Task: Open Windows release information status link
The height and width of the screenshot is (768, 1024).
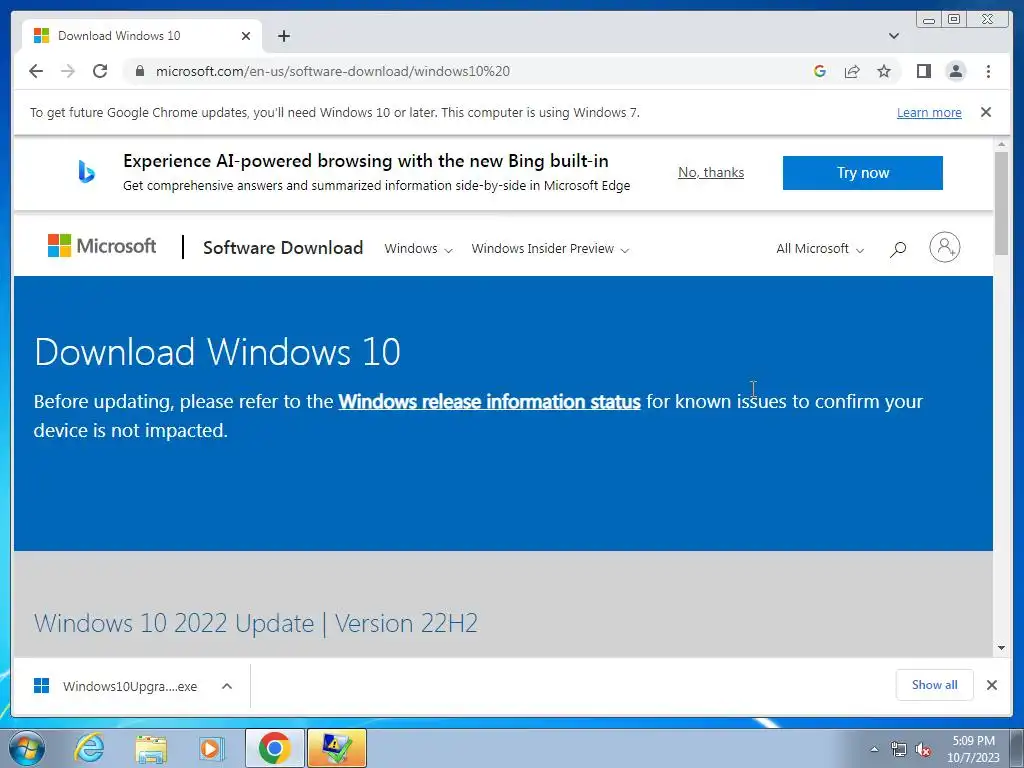Action: pos(489,401)
